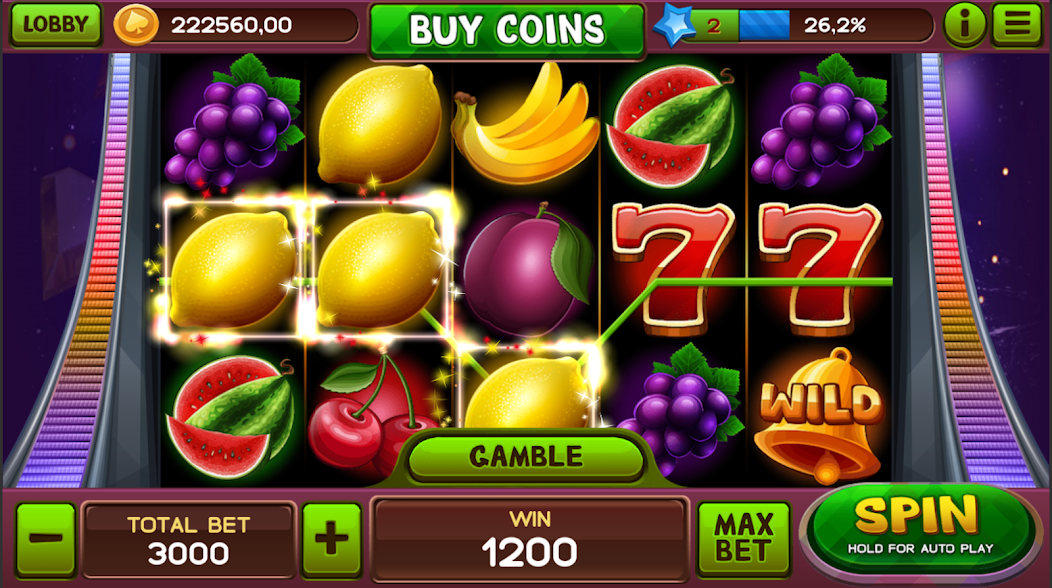The image size is (1052, 588).
Task: Click the blue level star icon
Action: point(674,26)
